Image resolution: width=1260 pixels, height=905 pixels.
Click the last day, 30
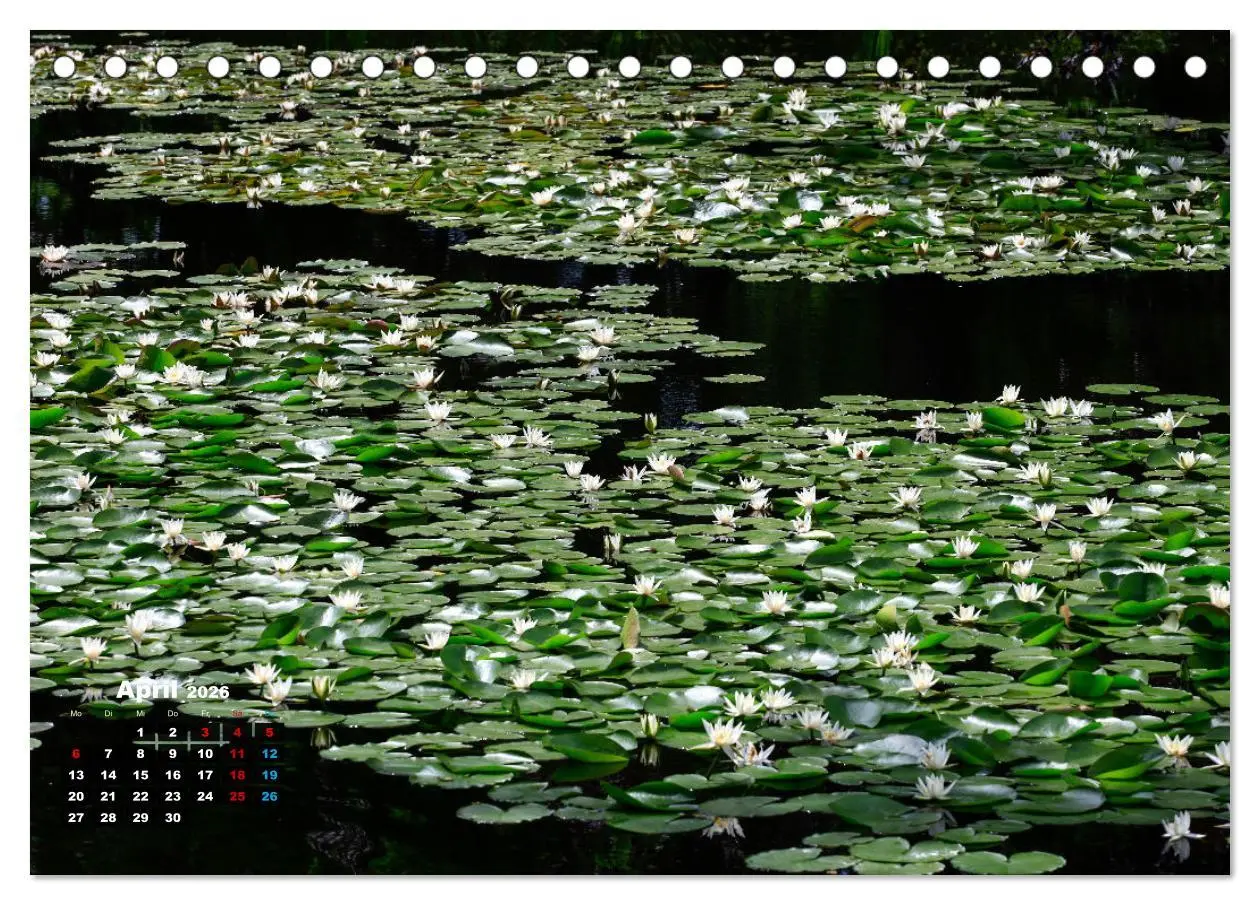pyautogui.click(x=173, y=818)
